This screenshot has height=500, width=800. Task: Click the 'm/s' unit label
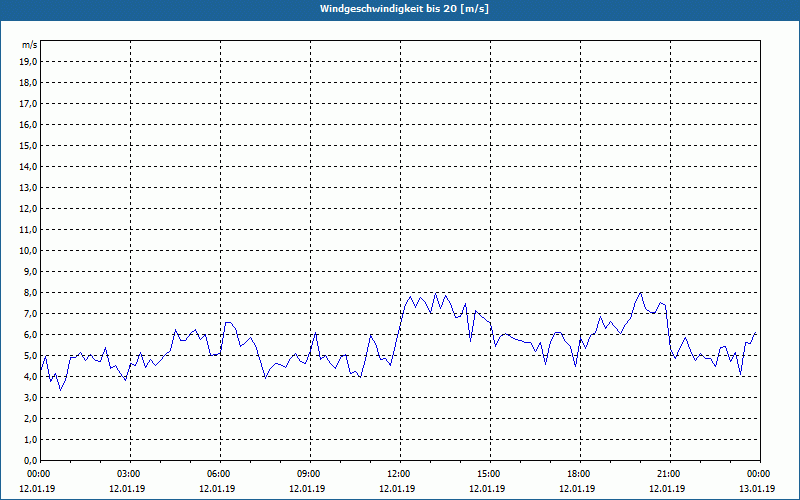30,45
